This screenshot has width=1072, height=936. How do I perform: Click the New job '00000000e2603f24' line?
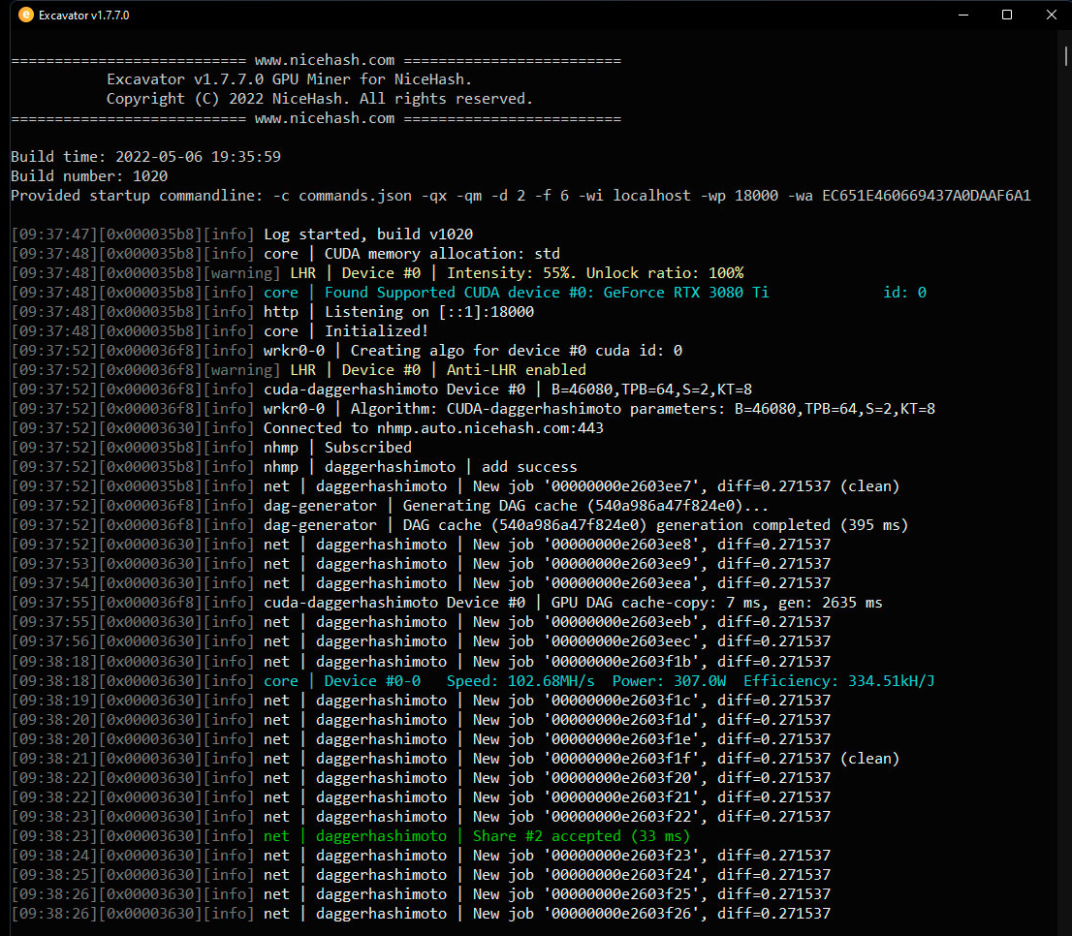tap(420, 874)
